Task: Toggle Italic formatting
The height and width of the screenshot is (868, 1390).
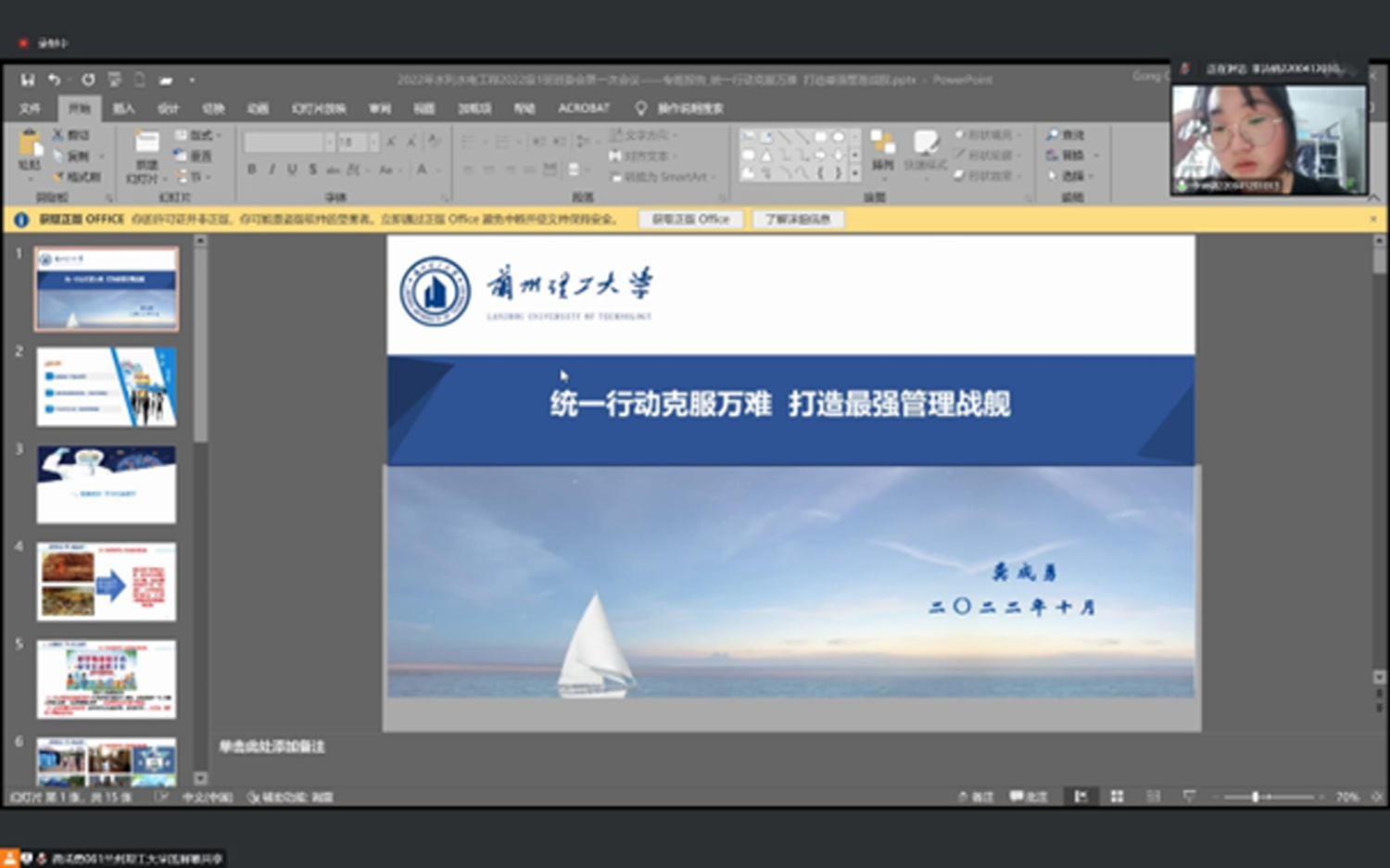Action: pos(272,170)
